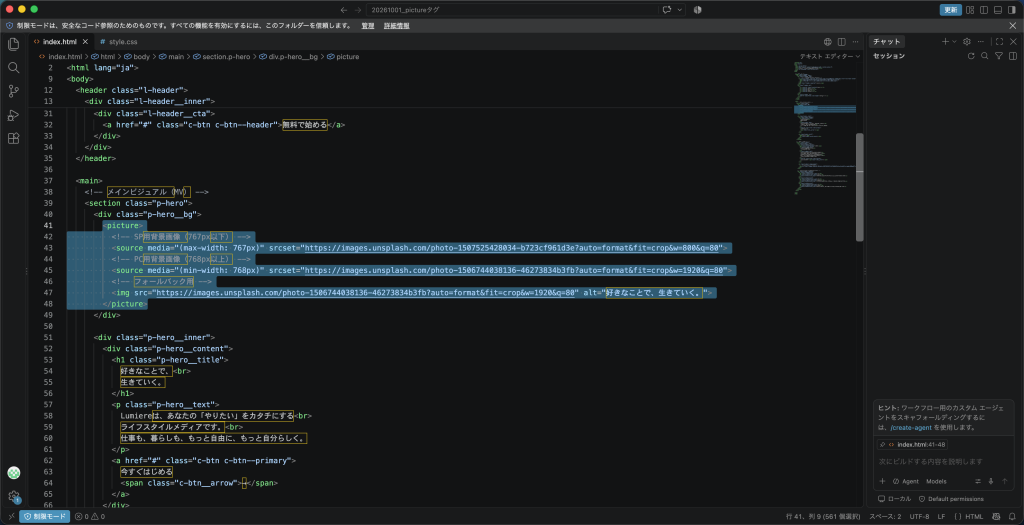Open the Explorer view in activity bar
1024x525 pixels.
(13, 44)
